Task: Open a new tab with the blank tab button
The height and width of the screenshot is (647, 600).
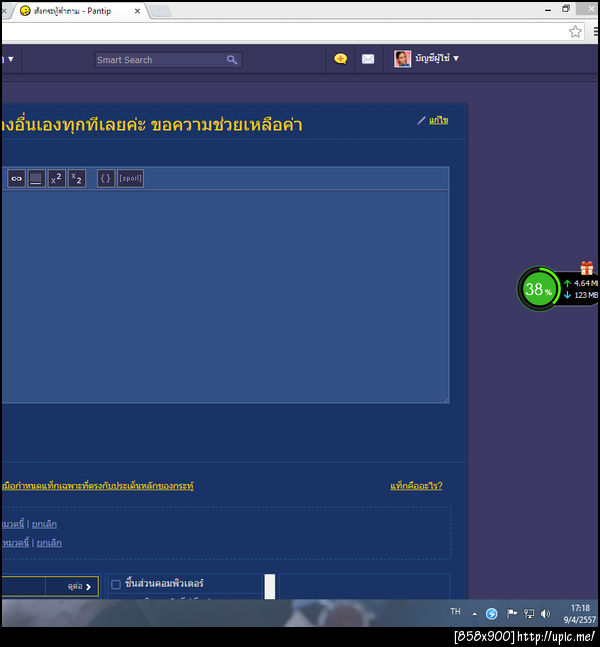Action: point(161,12)
